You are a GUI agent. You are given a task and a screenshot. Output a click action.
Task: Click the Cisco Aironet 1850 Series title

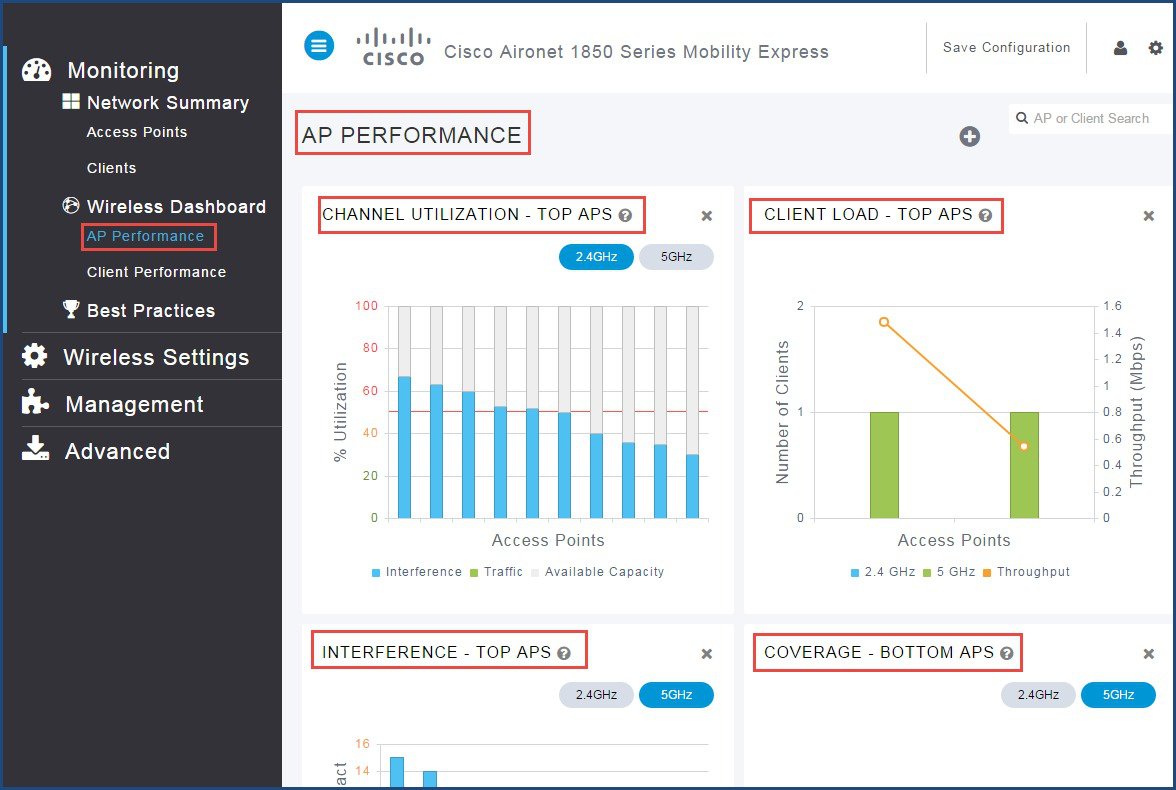[x=636, y=52]
